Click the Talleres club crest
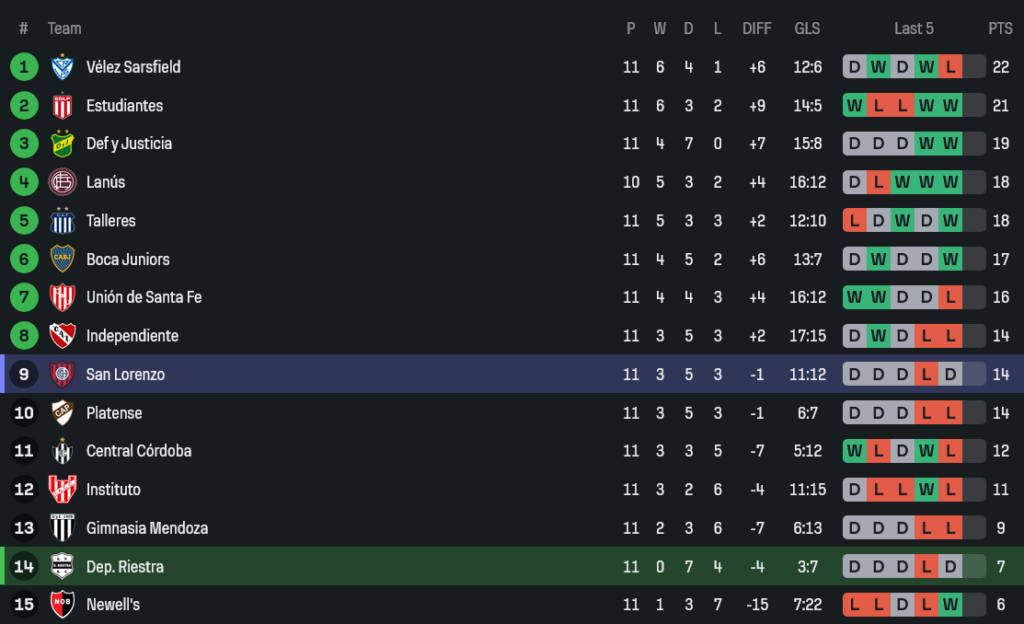 63,221
